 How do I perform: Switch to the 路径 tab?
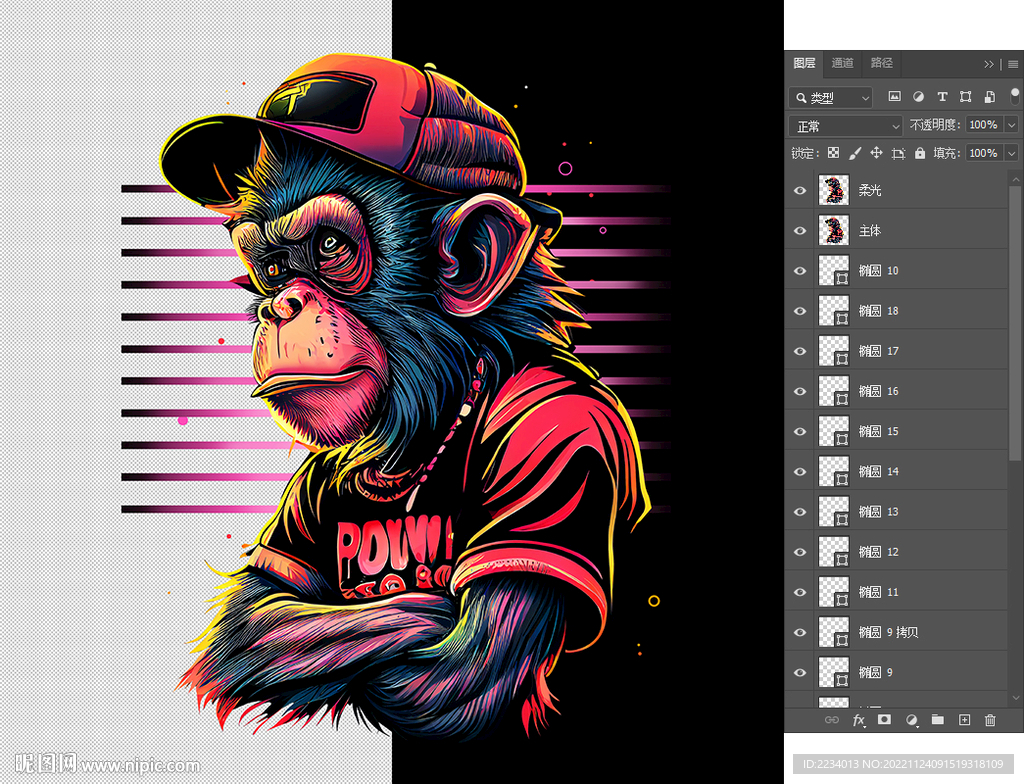[881, 63]
